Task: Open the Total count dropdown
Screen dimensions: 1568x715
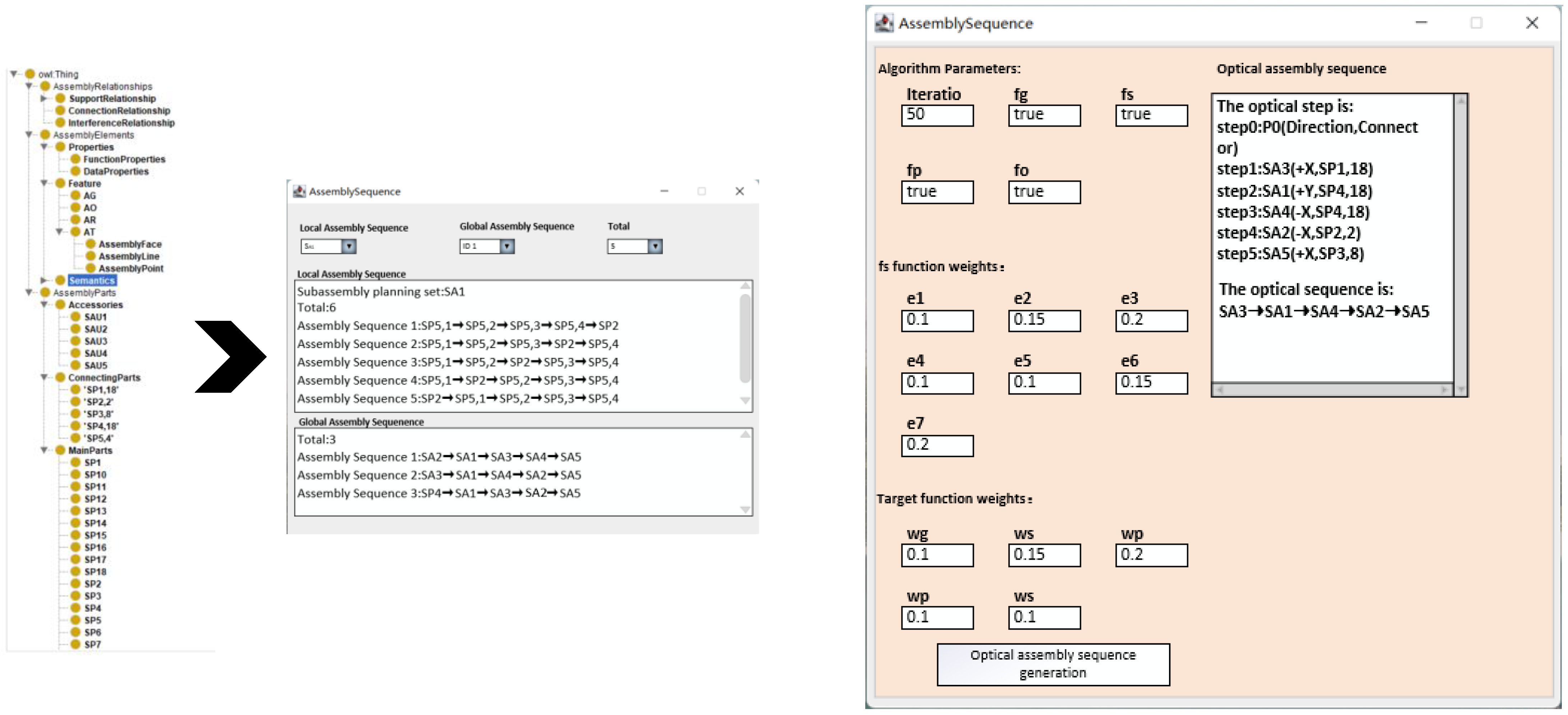Action: pyautogui.click(x=655, y=246)
